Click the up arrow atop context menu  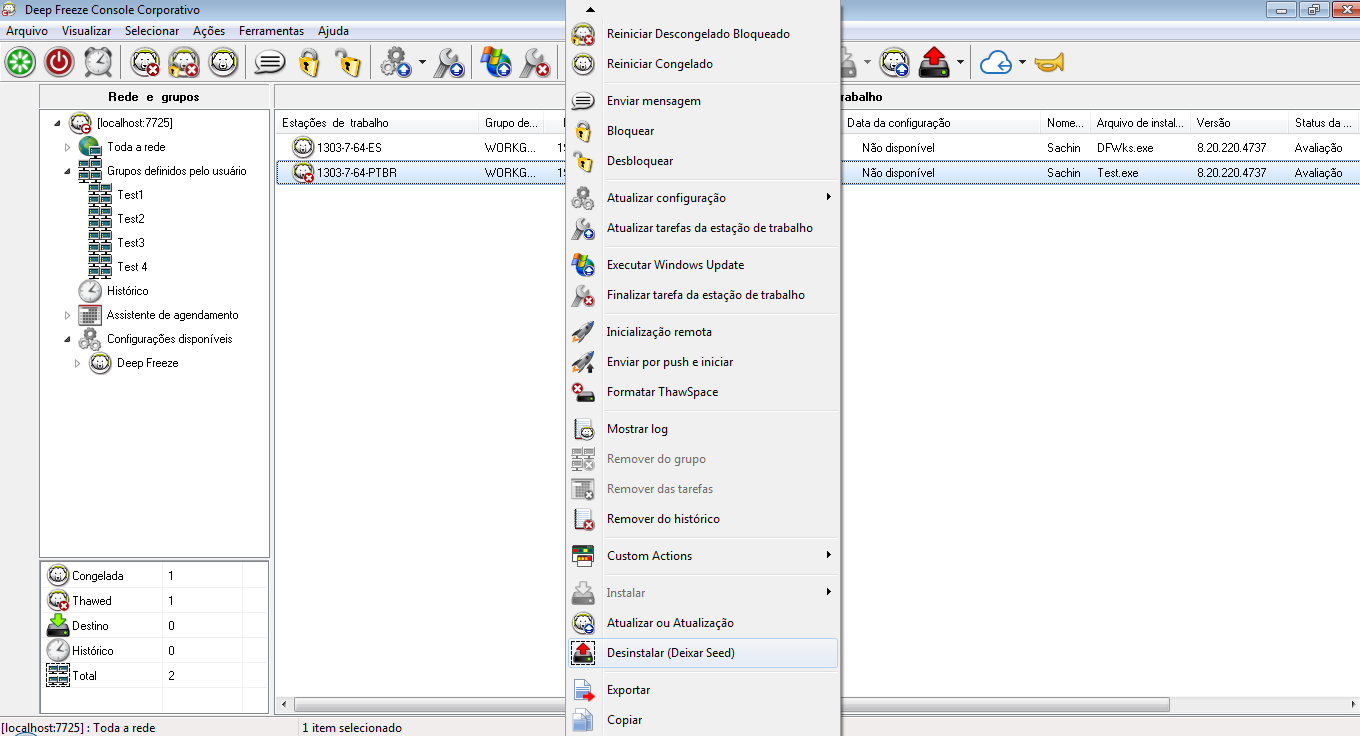[x=590, y=9]
